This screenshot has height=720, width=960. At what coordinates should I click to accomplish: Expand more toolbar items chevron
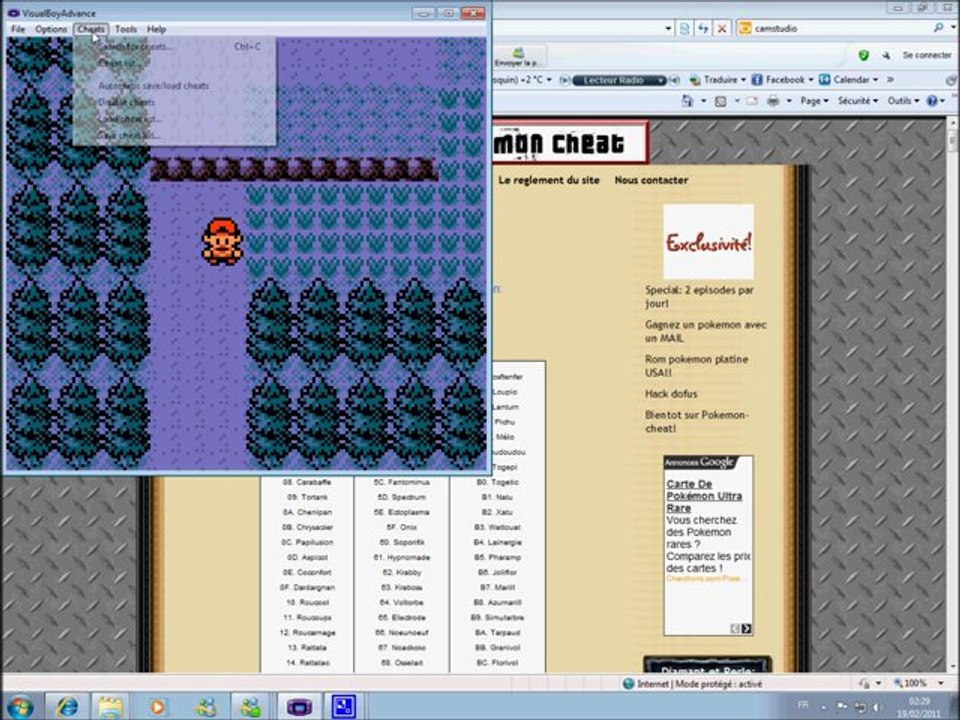coord(890,80)
